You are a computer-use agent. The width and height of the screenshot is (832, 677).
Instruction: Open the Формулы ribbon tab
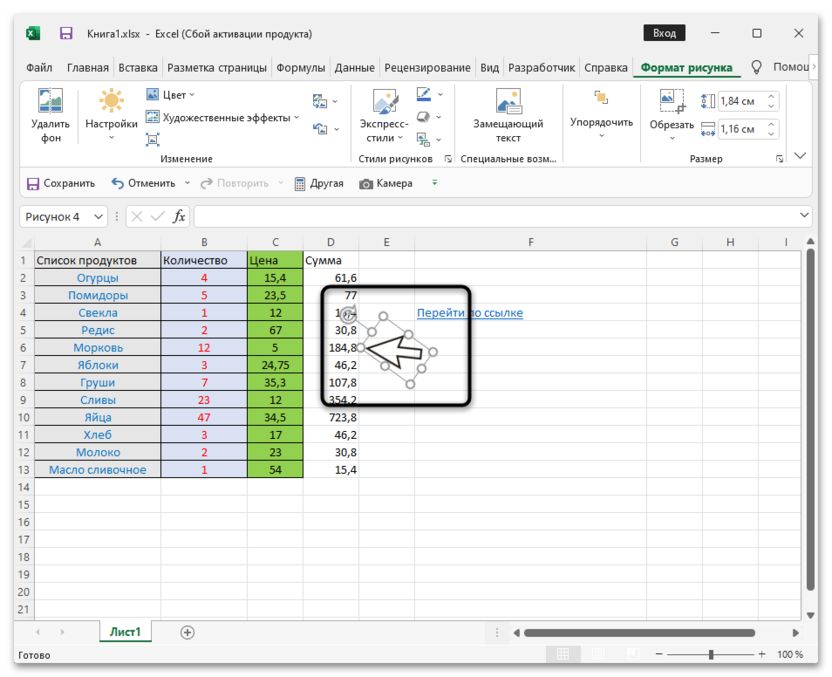pos(300,68)
